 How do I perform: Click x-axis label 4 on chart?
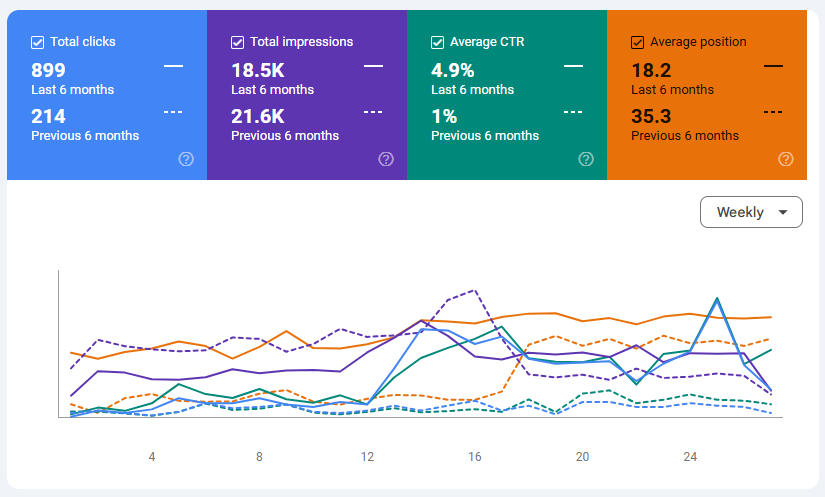click(152, 457)
